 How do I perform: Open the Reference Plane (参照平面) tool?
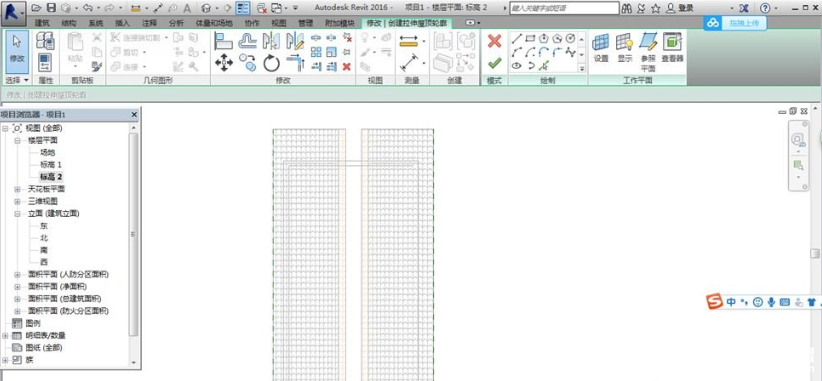(648, 51)
